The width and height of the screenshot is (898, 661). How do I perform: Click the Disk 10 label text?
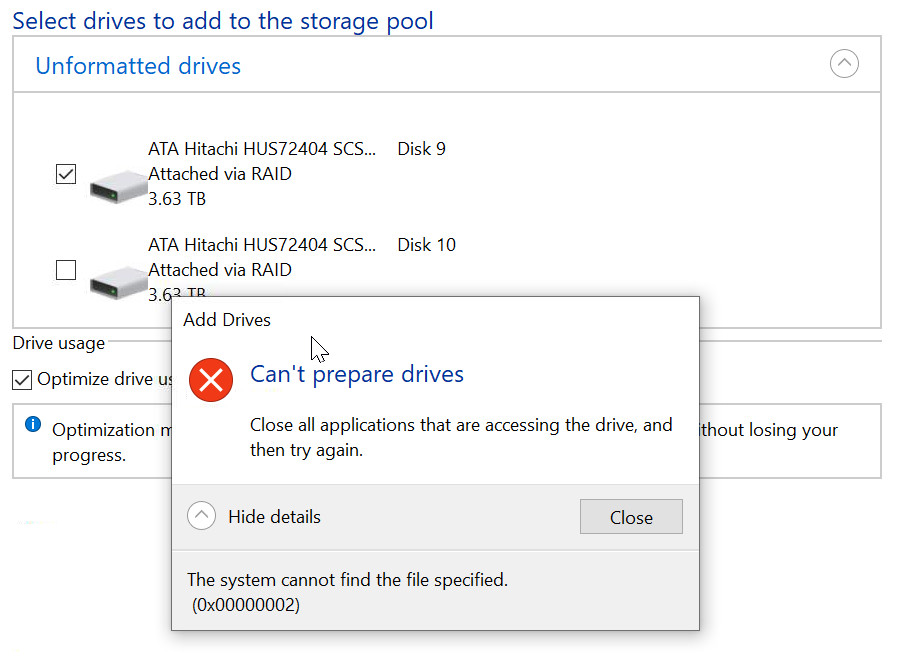pos(426,245)
